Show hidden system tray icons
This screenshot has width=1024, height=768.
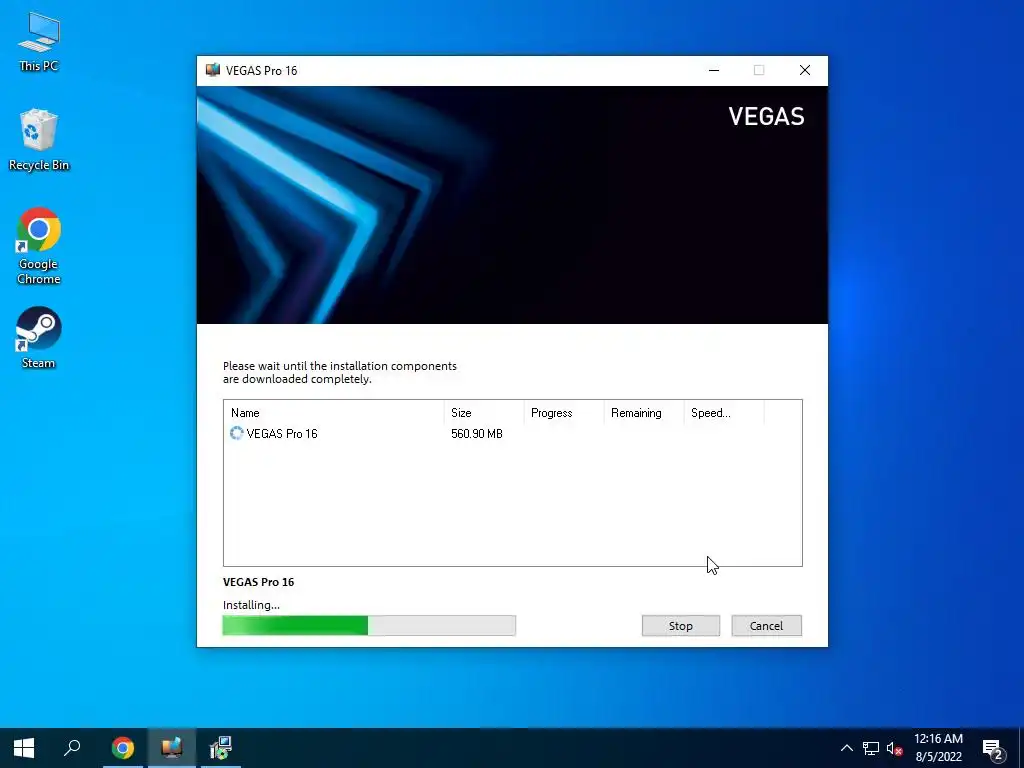tap(846, 748)
